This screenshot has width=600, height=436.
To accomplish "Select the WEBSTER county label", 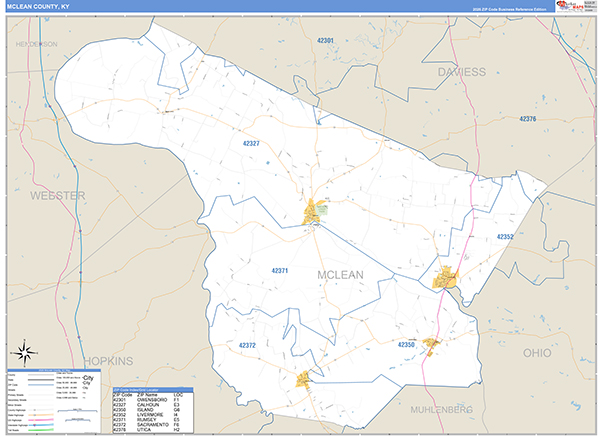I will click(x=57, y=194).
